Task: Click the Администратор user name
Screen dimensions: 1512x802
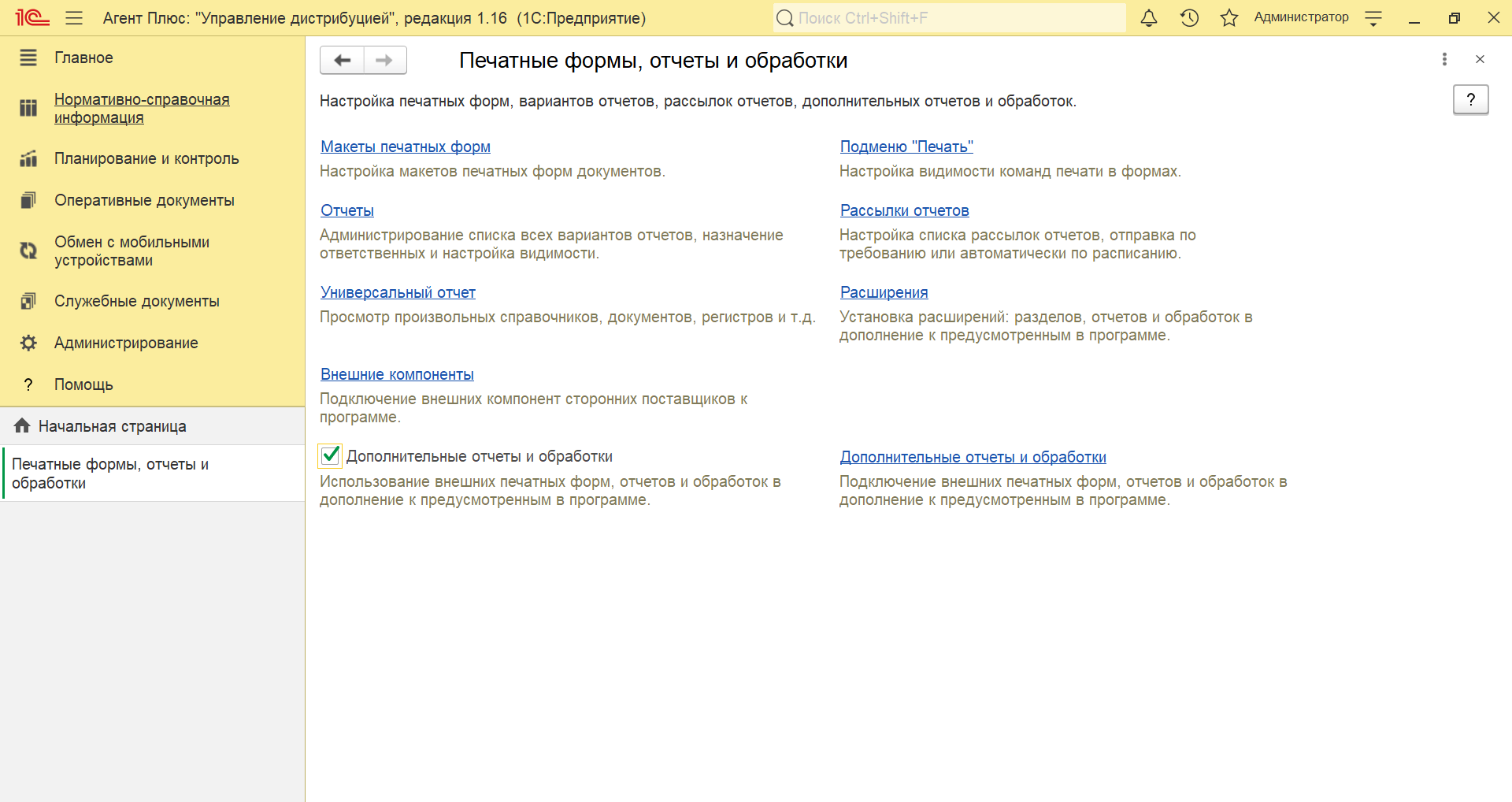Action: coord(1301,17)
